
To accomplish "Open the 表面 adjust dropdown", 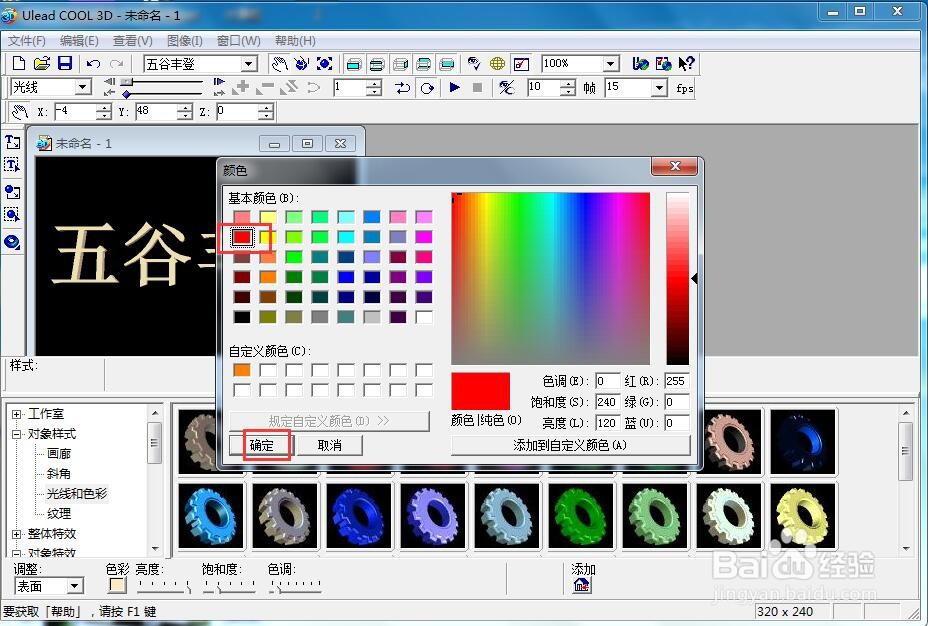I will tap(74, 586).
